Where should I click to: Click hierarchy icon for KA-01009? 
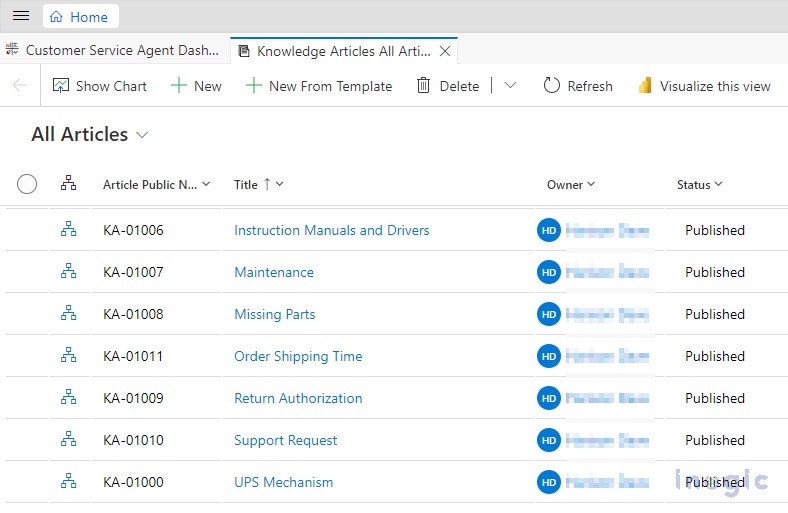(x=68, y=397)
